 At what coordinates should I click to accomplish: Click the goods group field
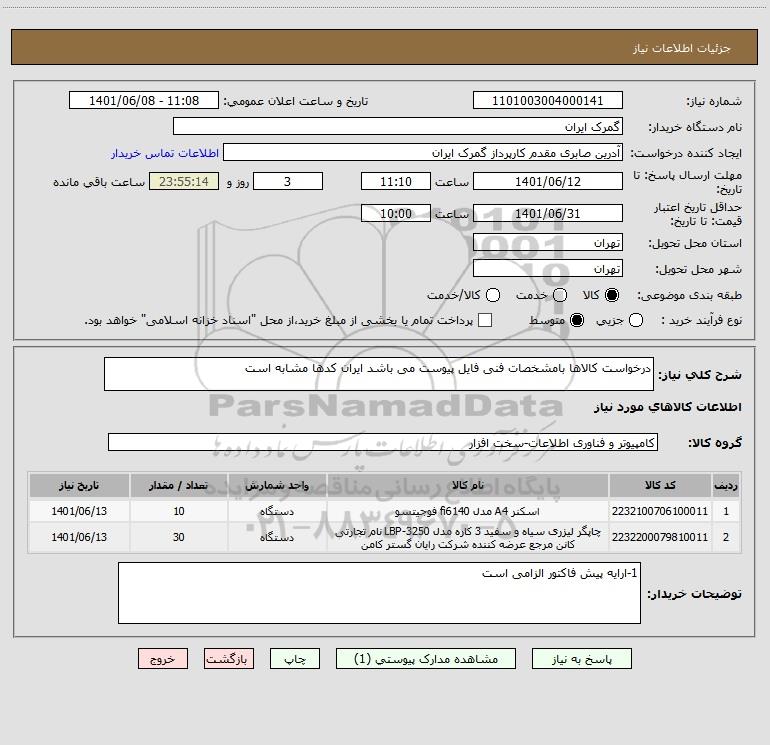(383, 442)
